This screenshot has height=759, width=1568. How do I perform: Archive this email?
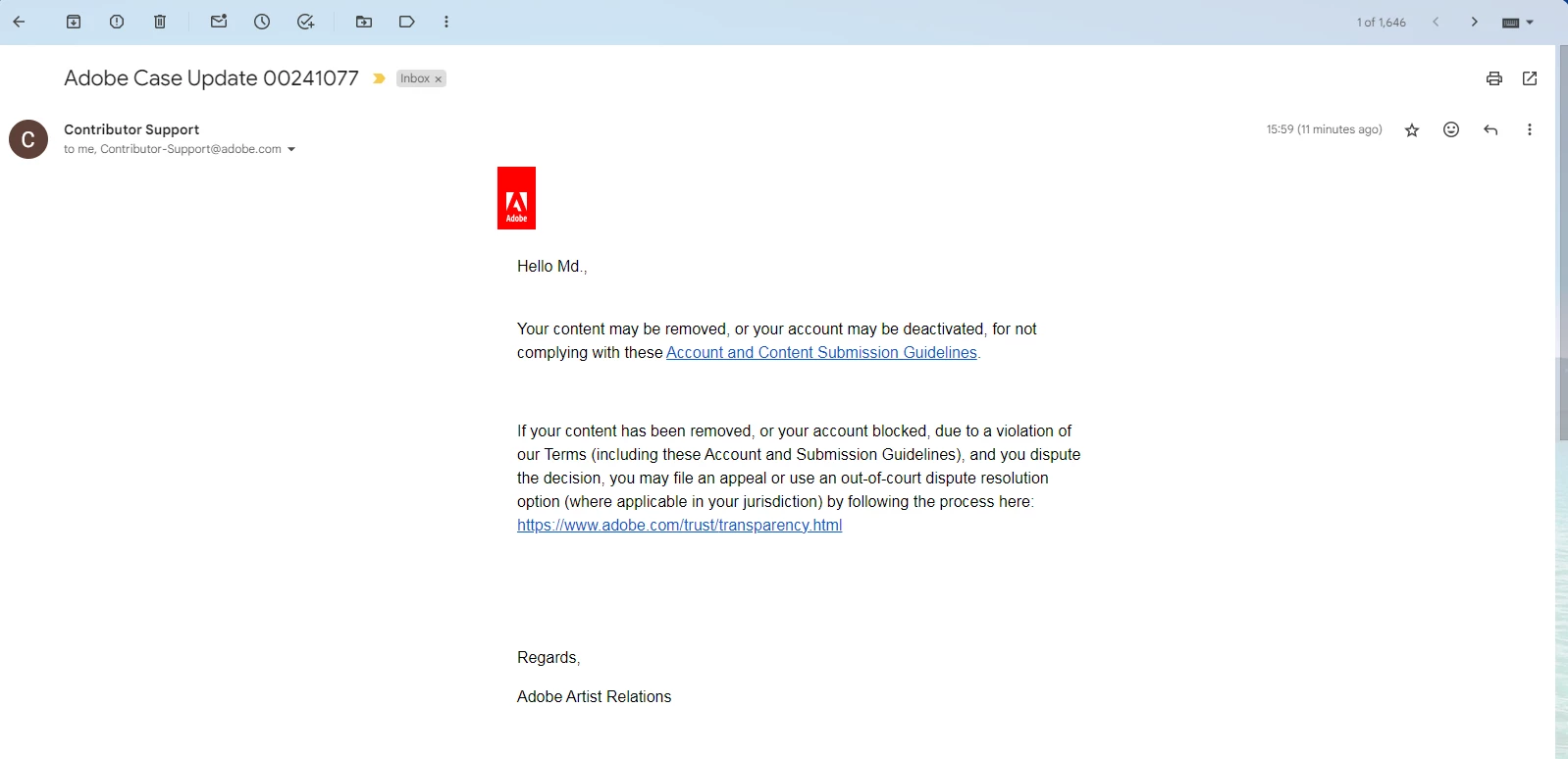(74, 22)
